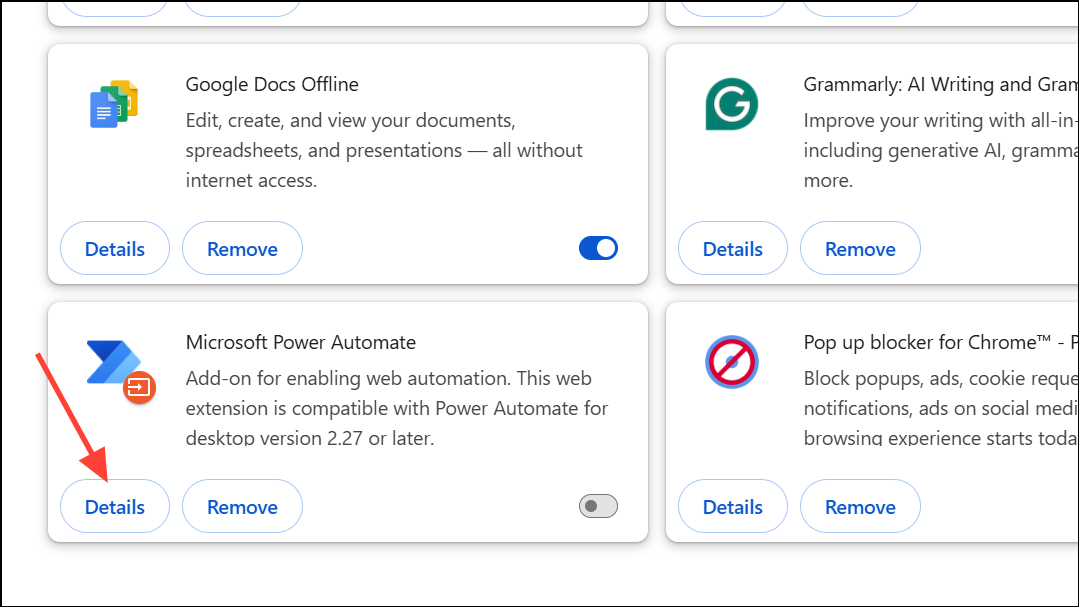
Task: Enable the Microsoft Power Automate extension toggle
Action: tap(598, 505)
